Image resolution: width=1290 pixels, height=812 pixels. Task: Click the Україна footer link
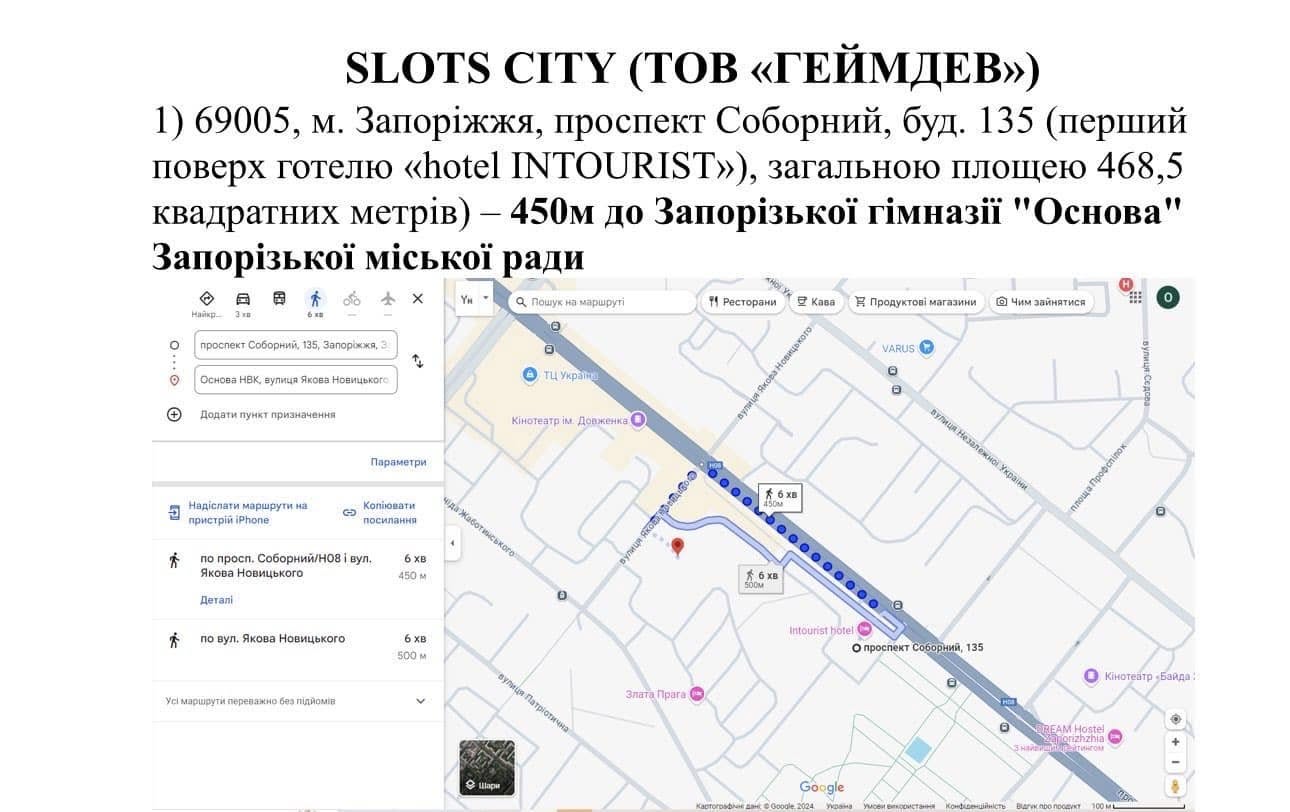coord(839,806)
